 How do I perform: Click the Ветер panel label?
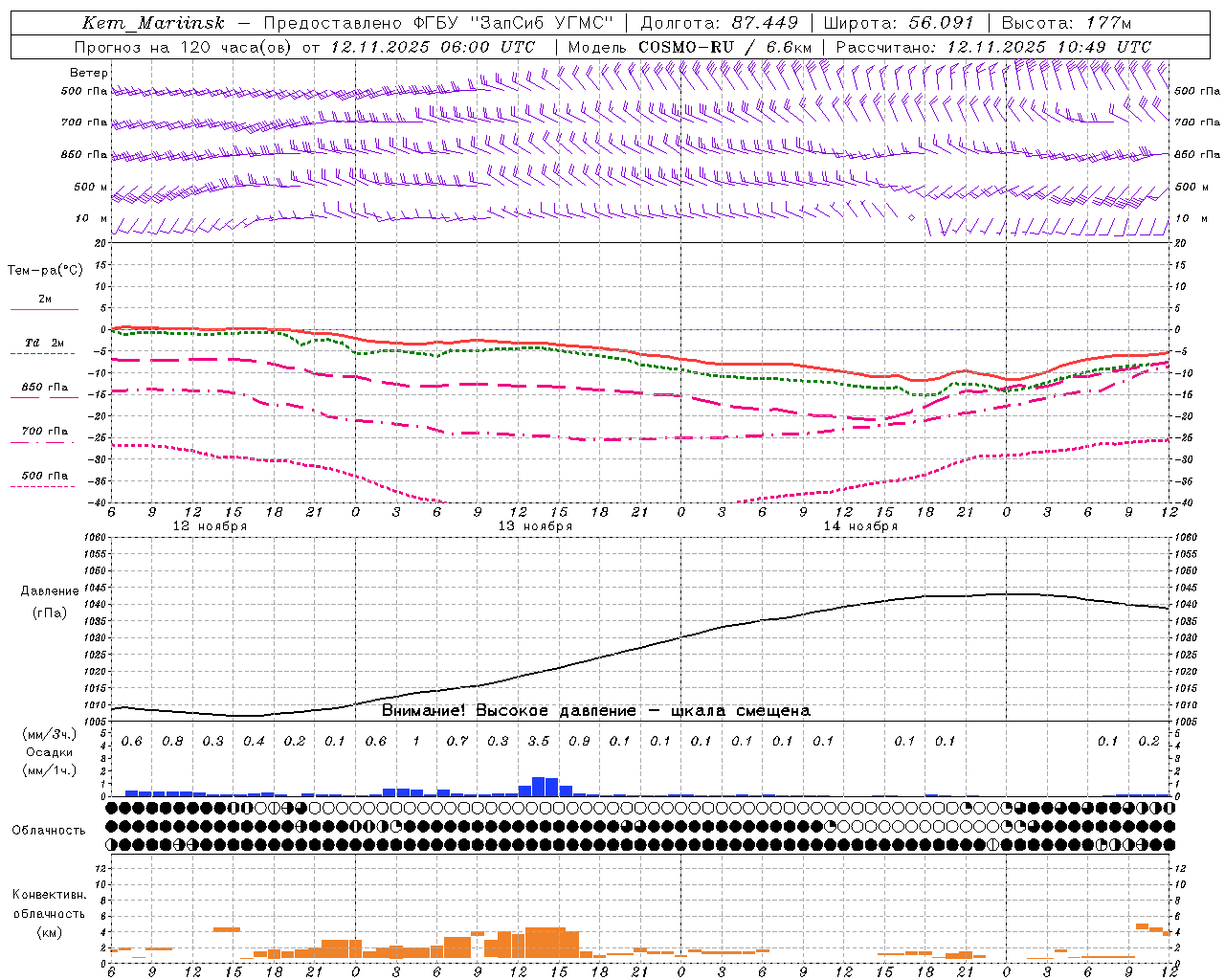[x=89, y=73]
